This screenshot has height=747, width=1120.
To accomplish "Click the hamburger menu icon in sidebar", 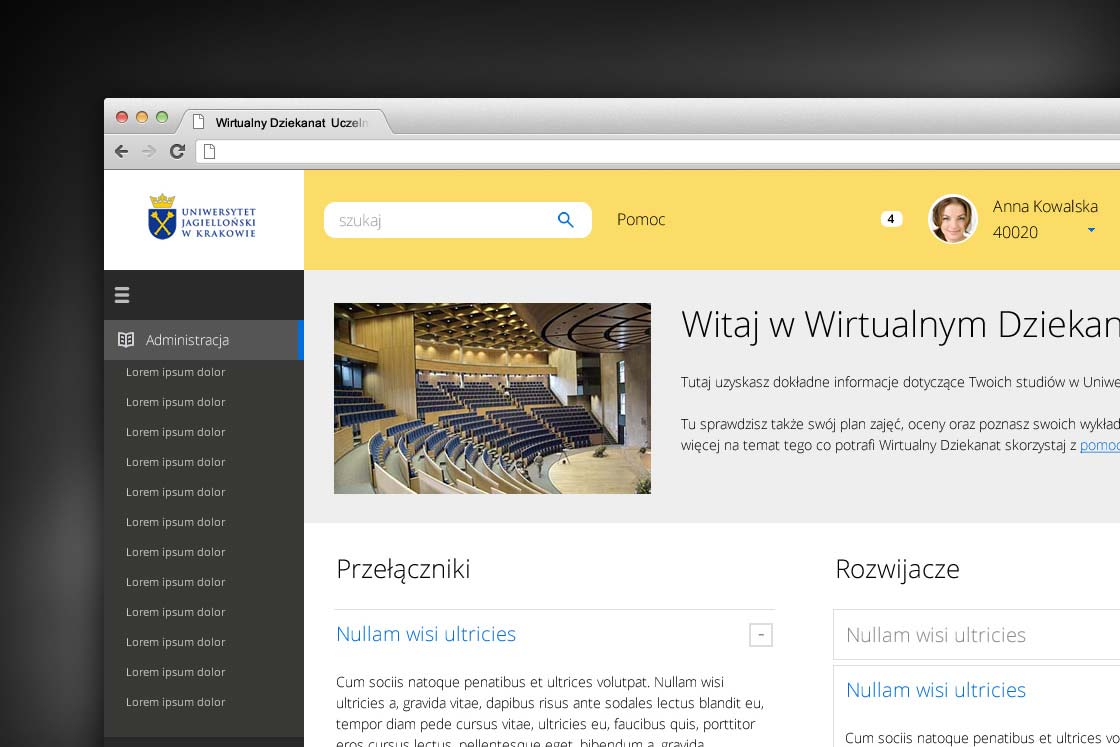I will [x=122, y=295].
